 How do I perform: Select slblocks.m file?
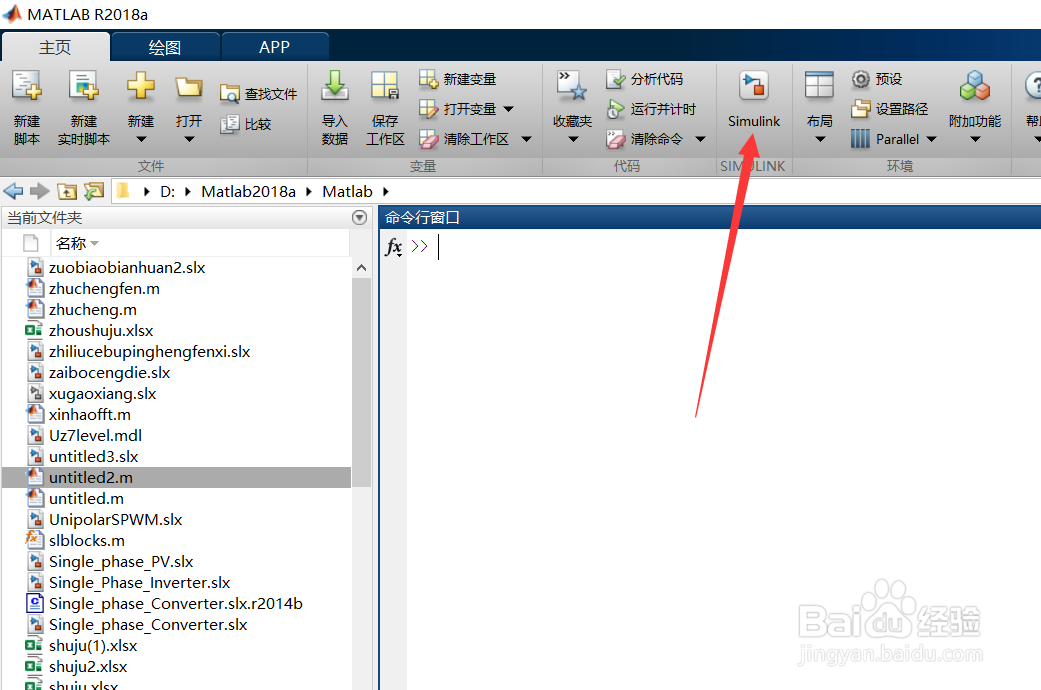click(x=87, y=541)
